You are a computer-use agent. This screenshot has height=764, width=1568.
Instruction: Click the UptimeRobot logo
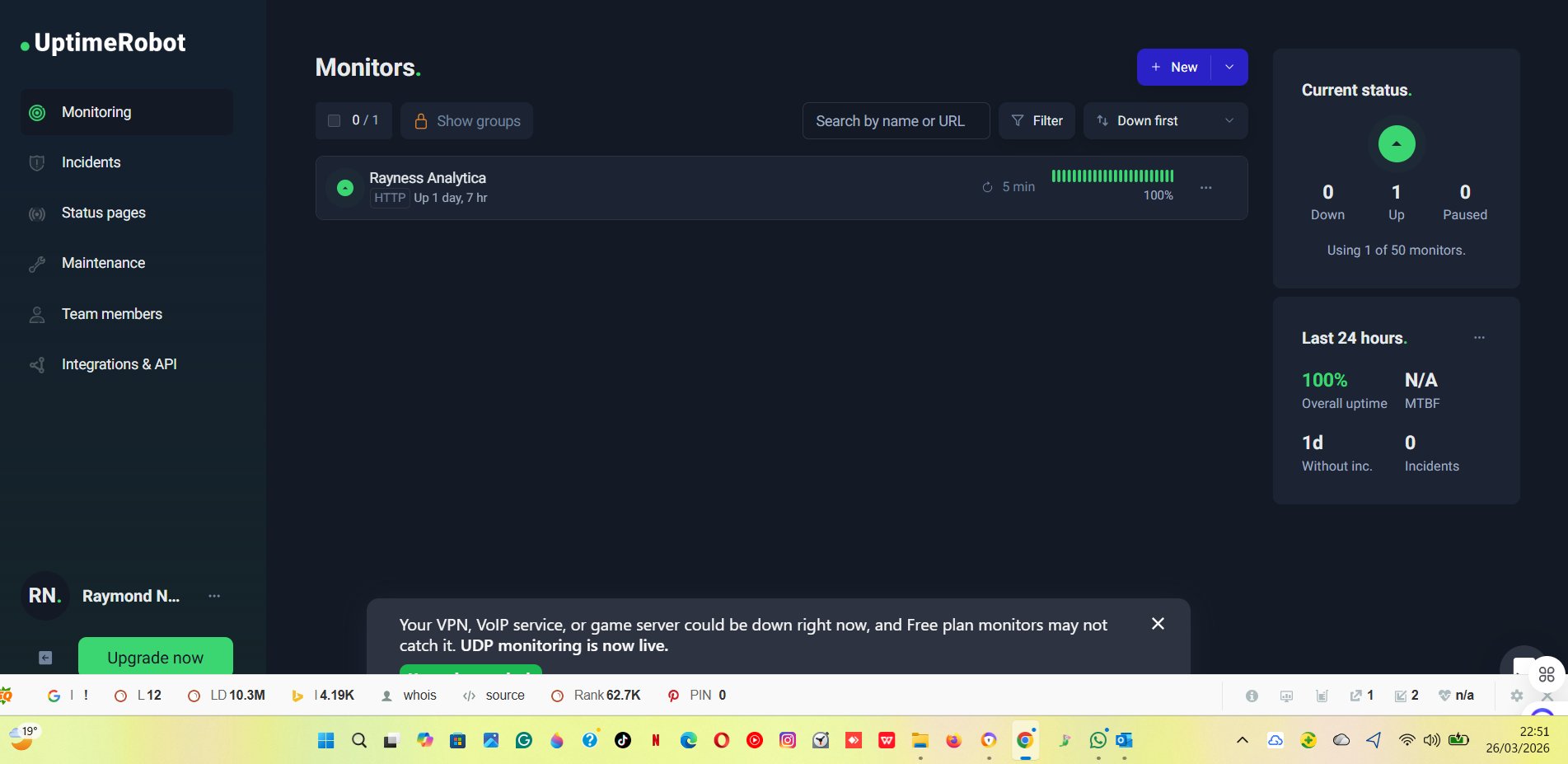(104, 43)
